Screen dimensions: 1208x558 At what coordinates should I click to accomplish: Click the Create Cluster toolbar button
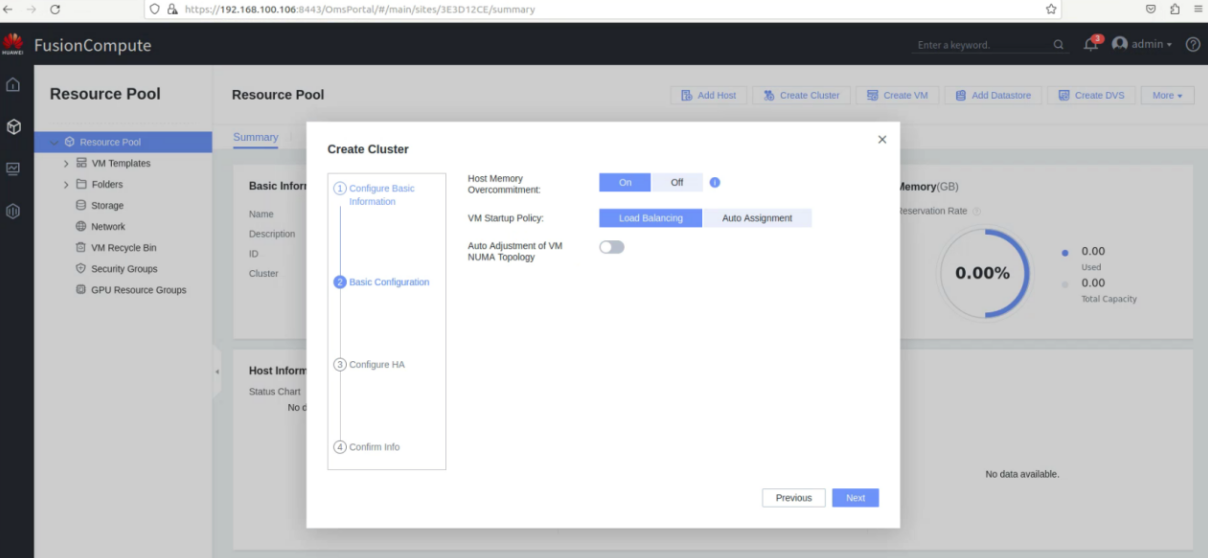pos(802,95)
